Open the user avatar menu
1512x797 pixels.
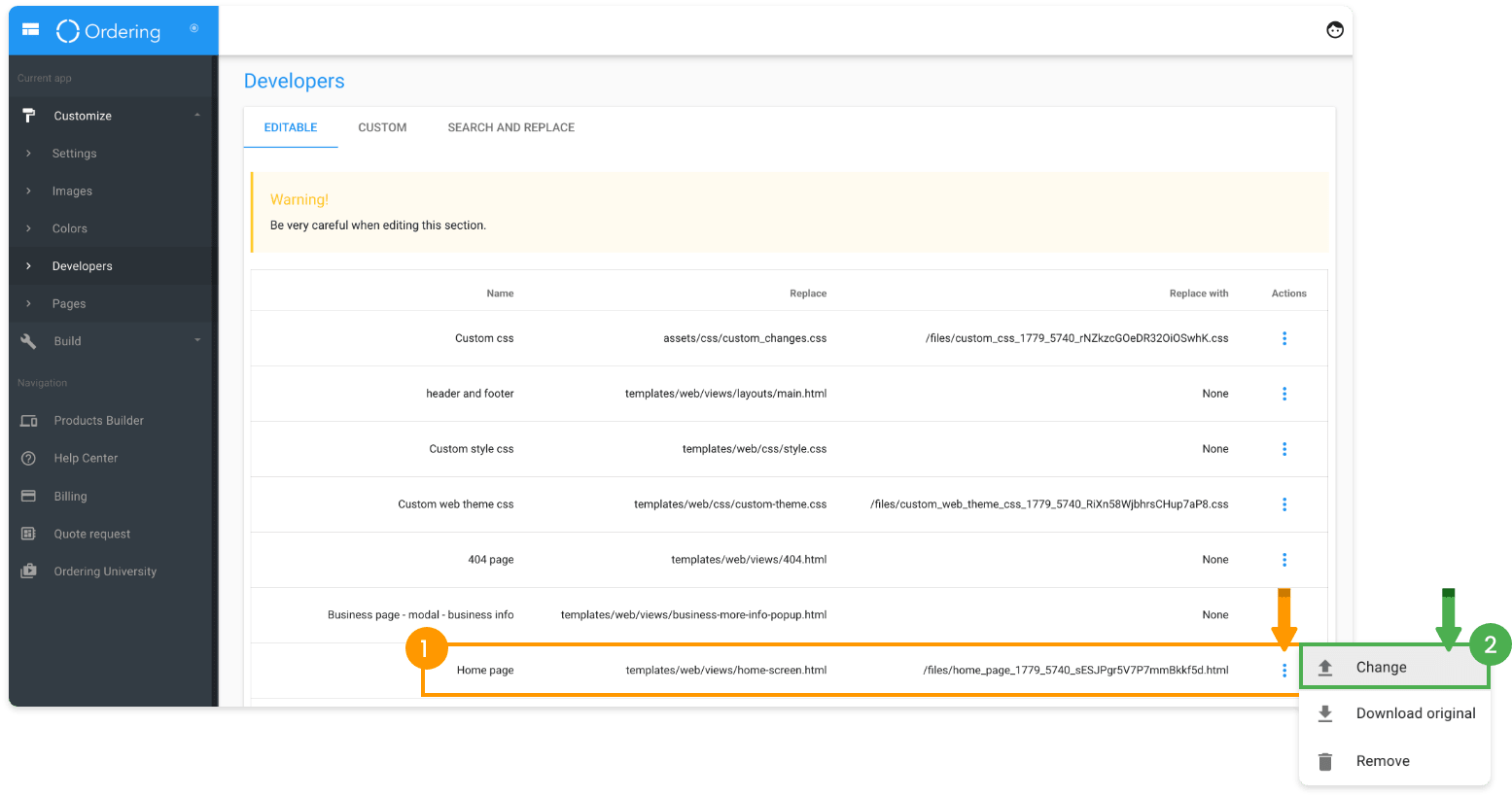pos(1335,30)
